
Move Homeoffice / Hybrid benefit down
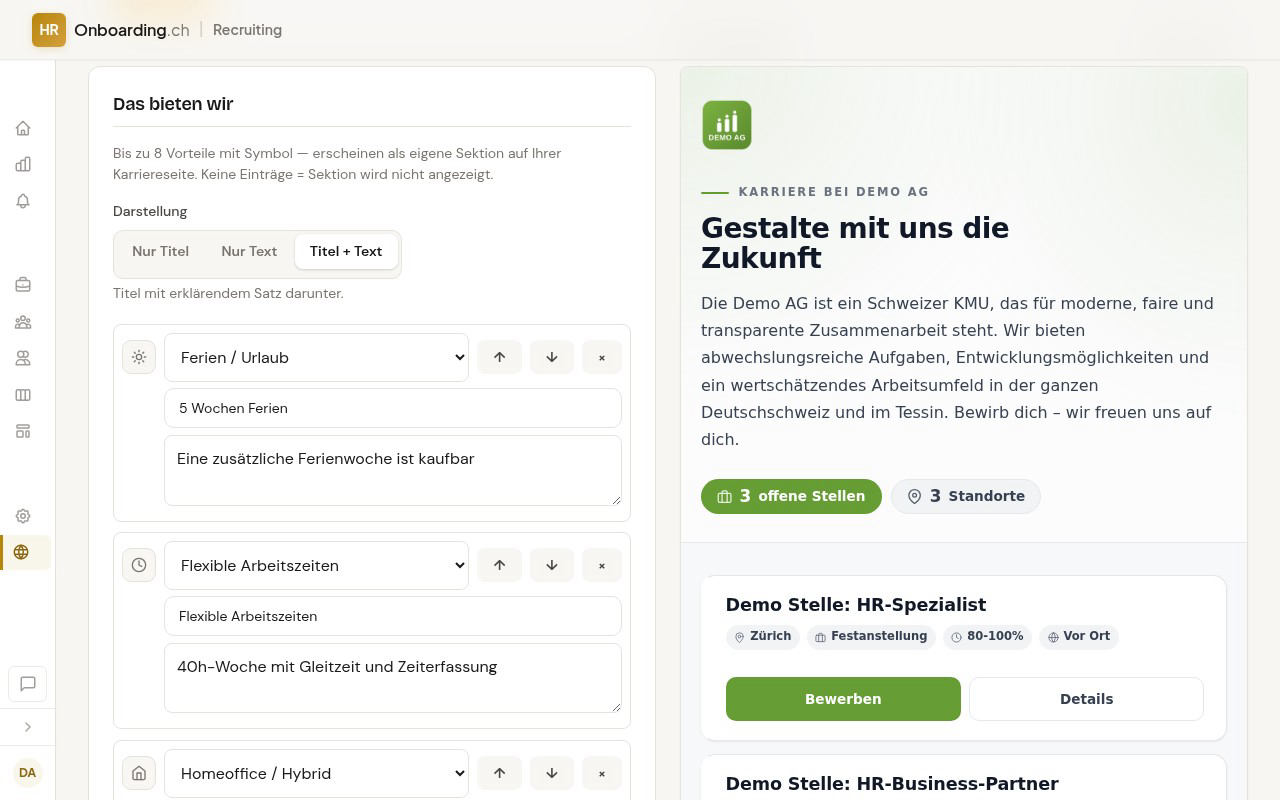(551, 773)
